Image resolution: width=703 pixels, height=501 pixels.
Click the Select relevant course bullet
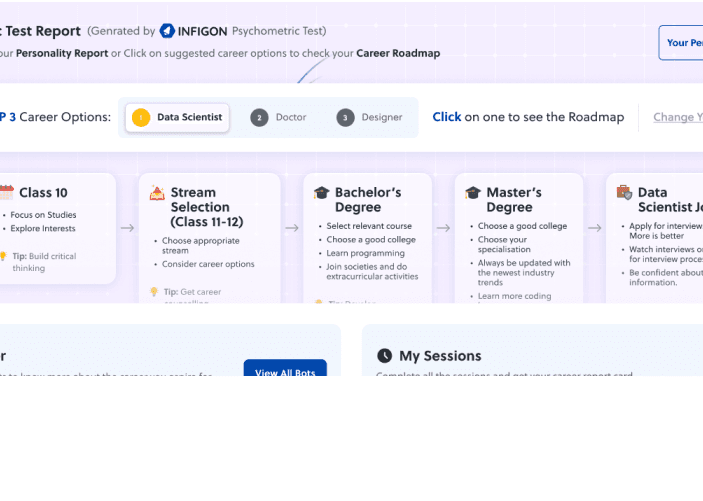pos(369,226)
